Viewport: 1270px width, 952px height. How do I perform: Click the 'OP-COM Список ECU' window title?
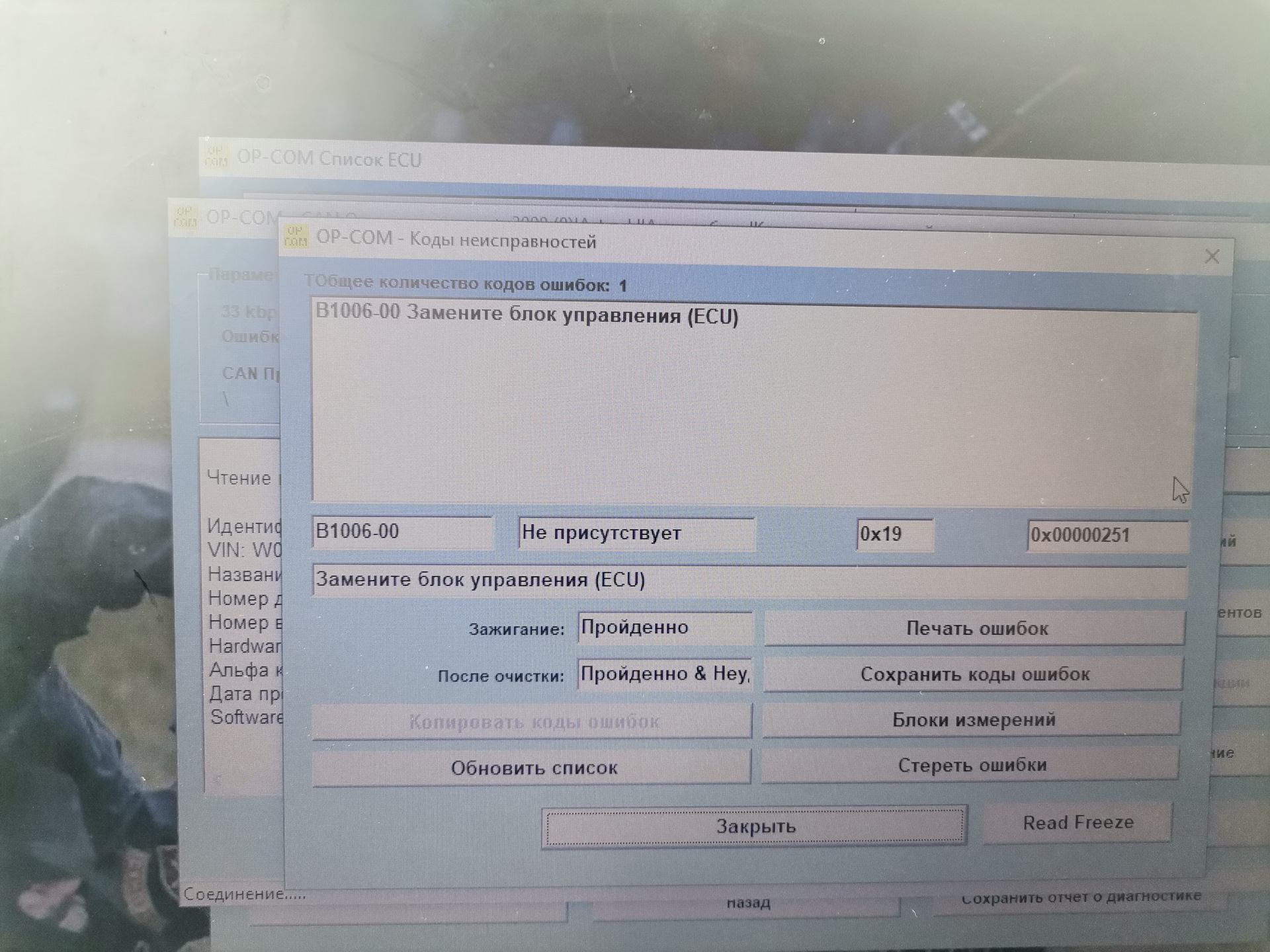[329, 159]
